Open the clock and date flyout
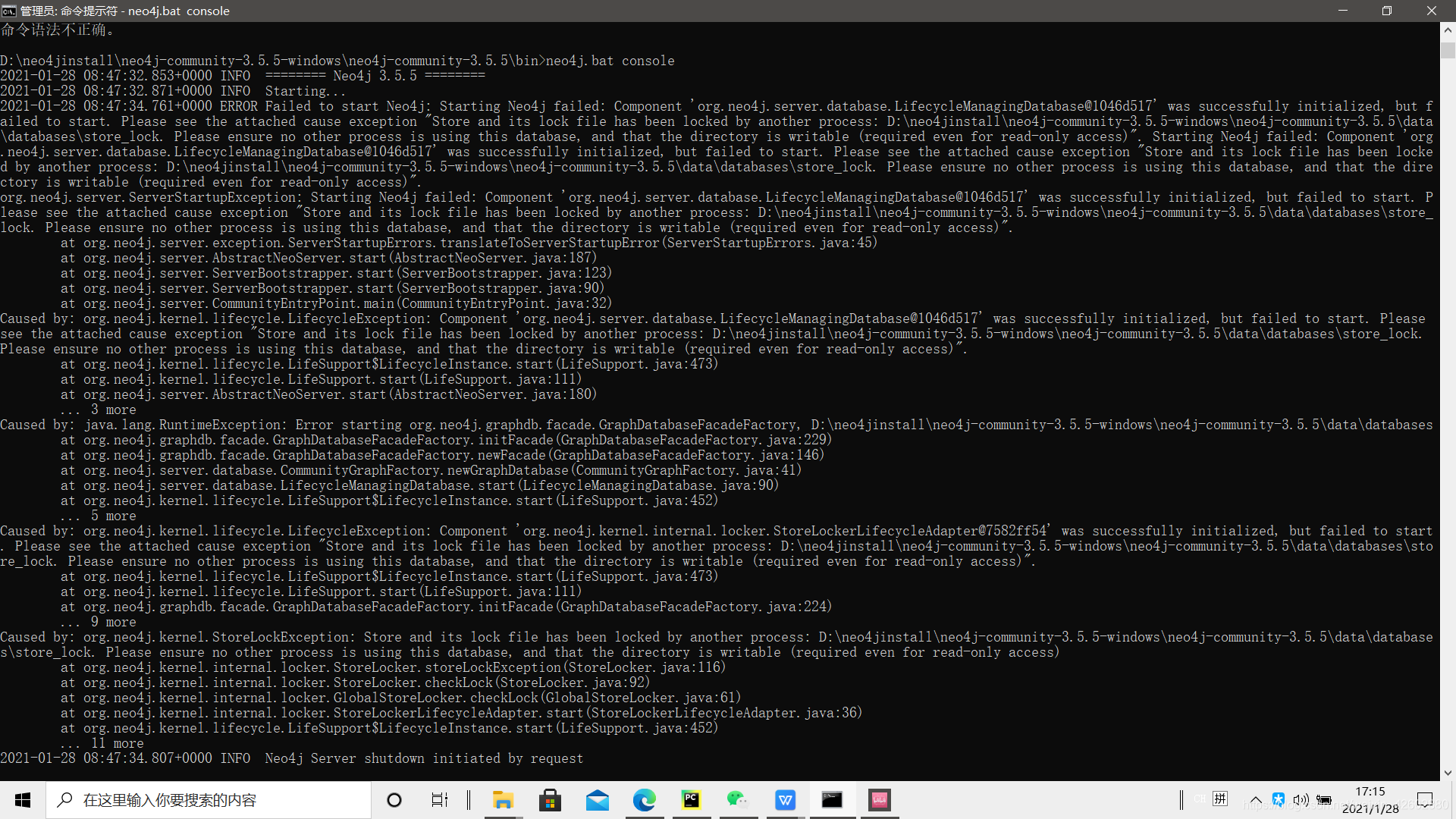 (x=1370, y=800)
